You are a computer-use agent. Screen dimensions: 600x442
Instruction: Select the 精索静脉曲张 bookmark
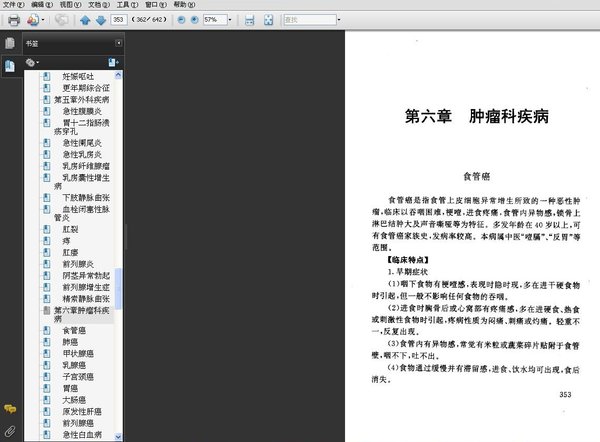pos(86,298)
